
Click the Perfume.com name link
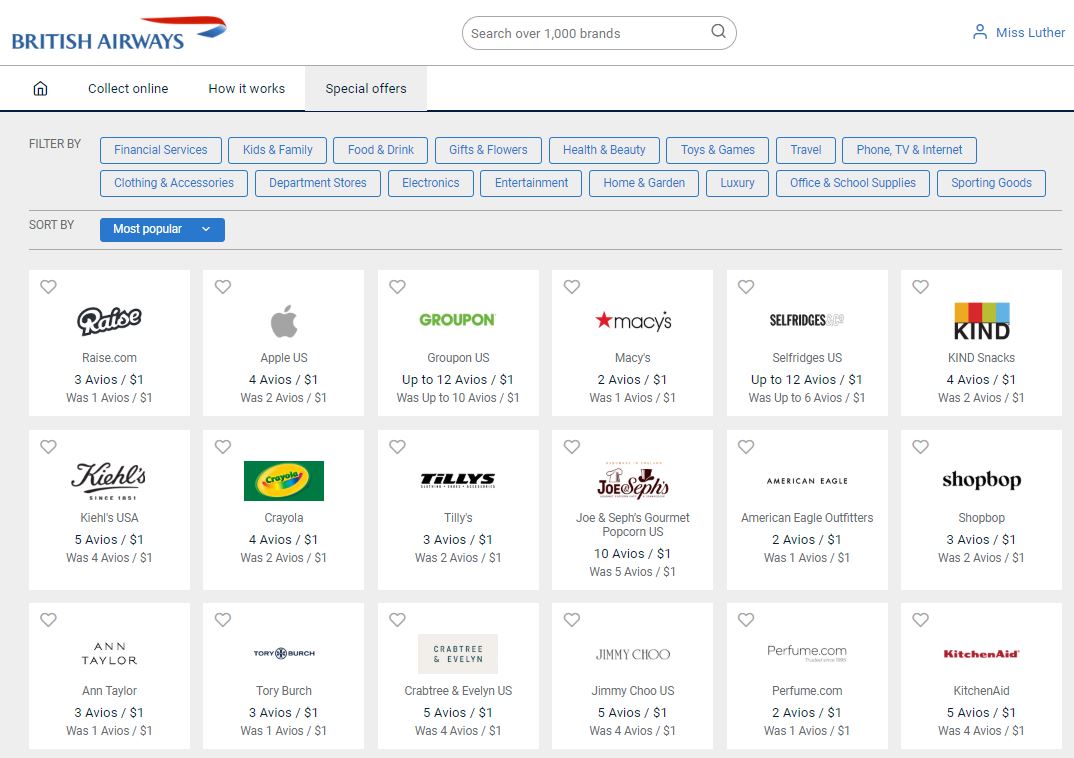tap(807, 691)
